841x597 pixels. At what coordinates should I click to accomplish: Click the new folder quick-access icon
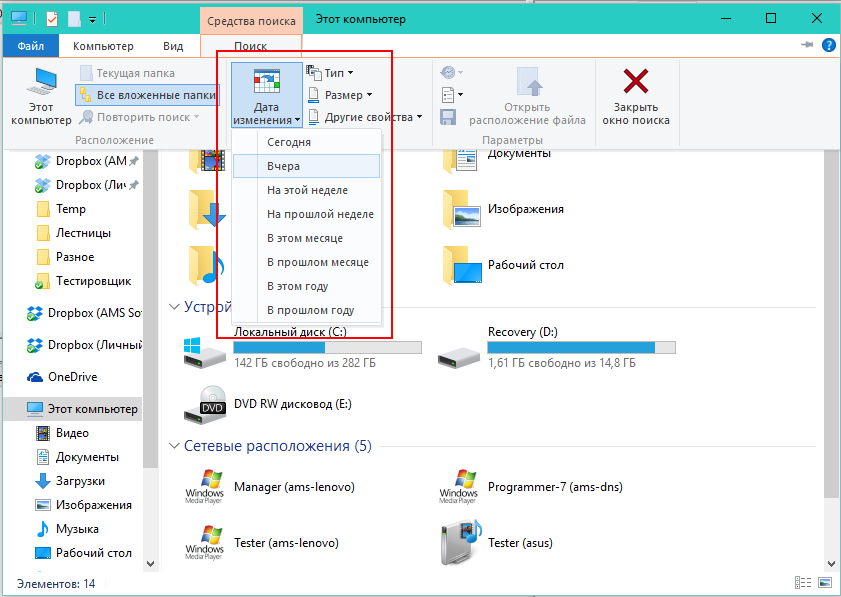coord(74,19)
